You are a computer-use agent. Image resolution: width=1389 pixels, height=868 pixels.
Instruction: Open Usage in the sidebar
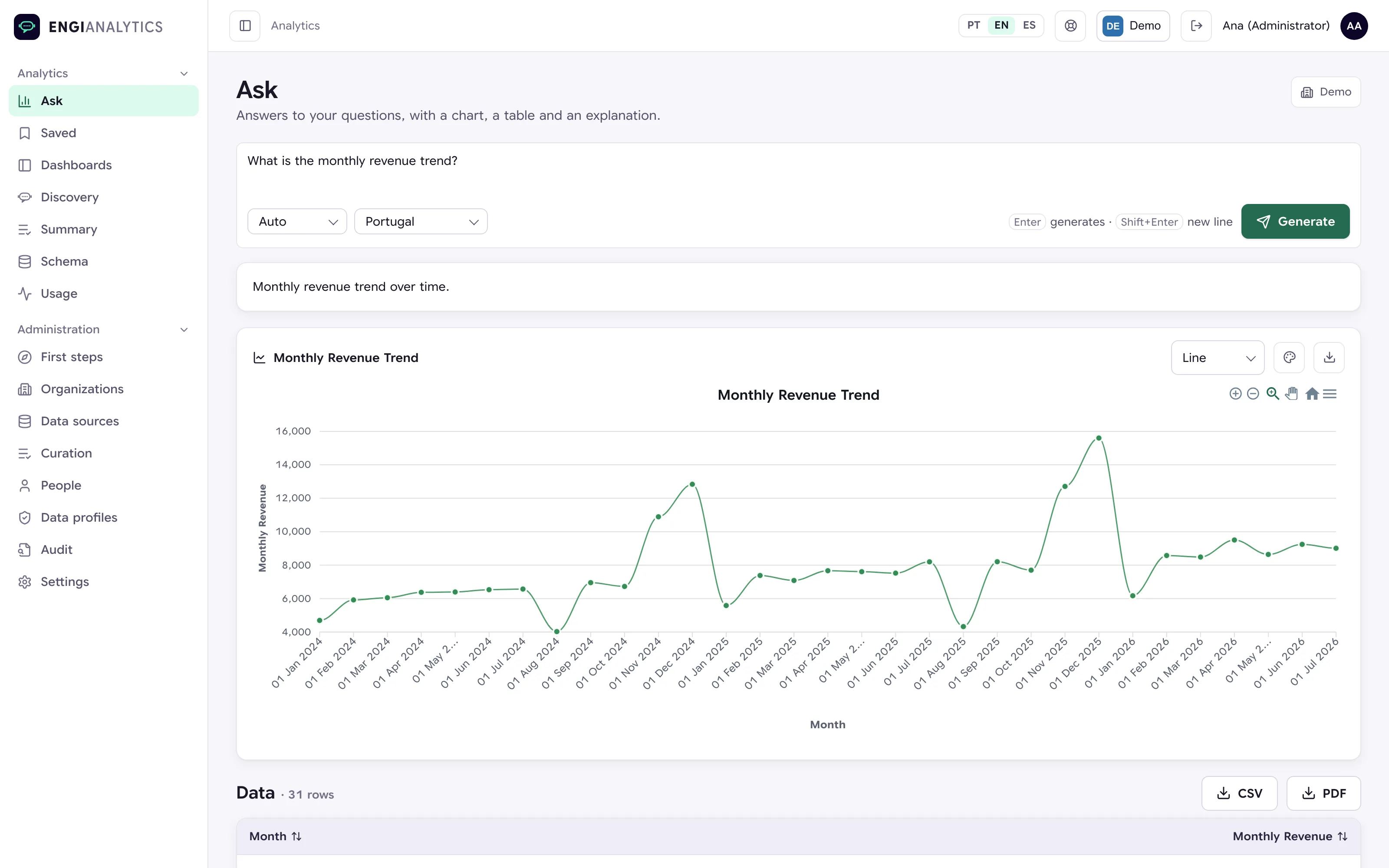103,294
